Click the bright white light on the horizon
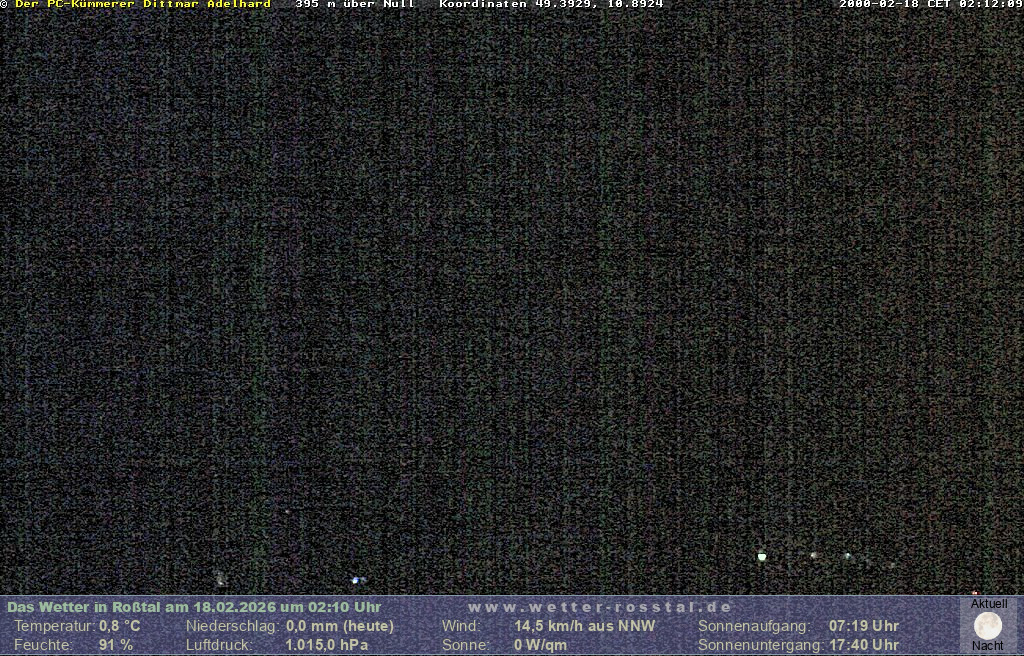This screenshot has width=1024, height=656. (x=762, y=556)
